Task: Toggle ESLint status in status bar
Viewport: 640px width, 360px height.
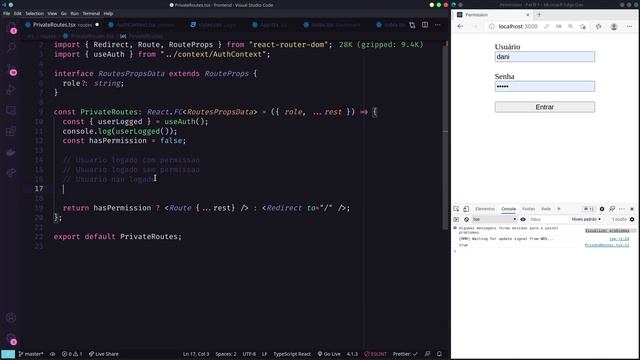Action: point(375,354)
